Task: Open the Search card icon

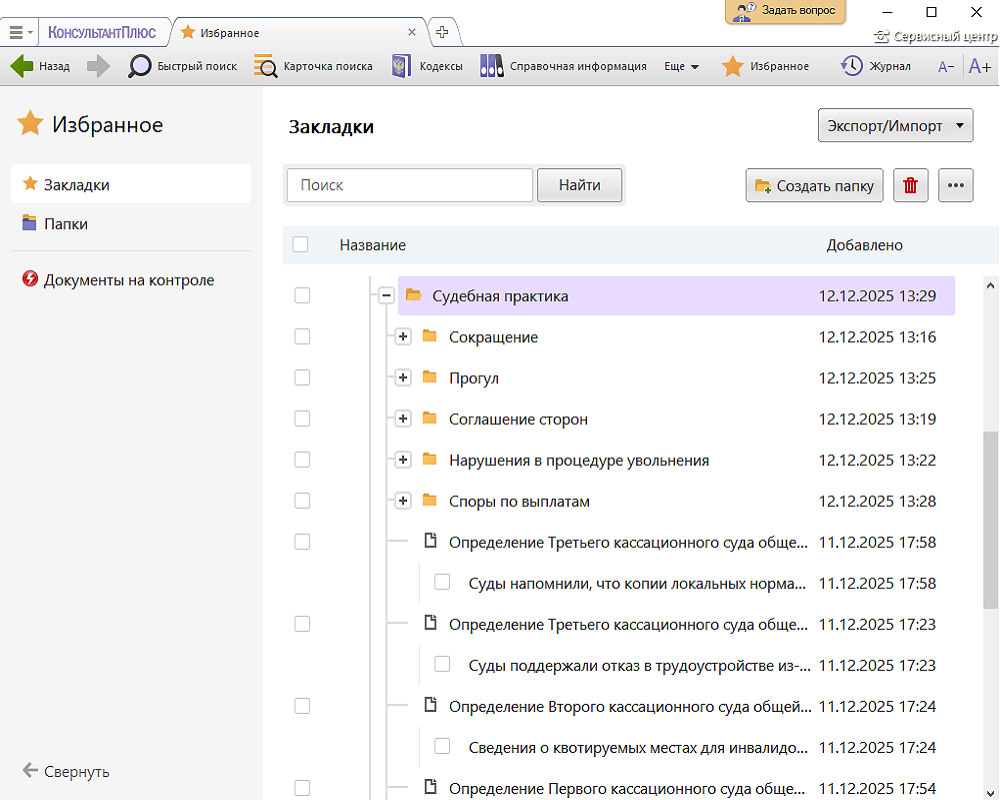Action: click(x=265, y=67)
